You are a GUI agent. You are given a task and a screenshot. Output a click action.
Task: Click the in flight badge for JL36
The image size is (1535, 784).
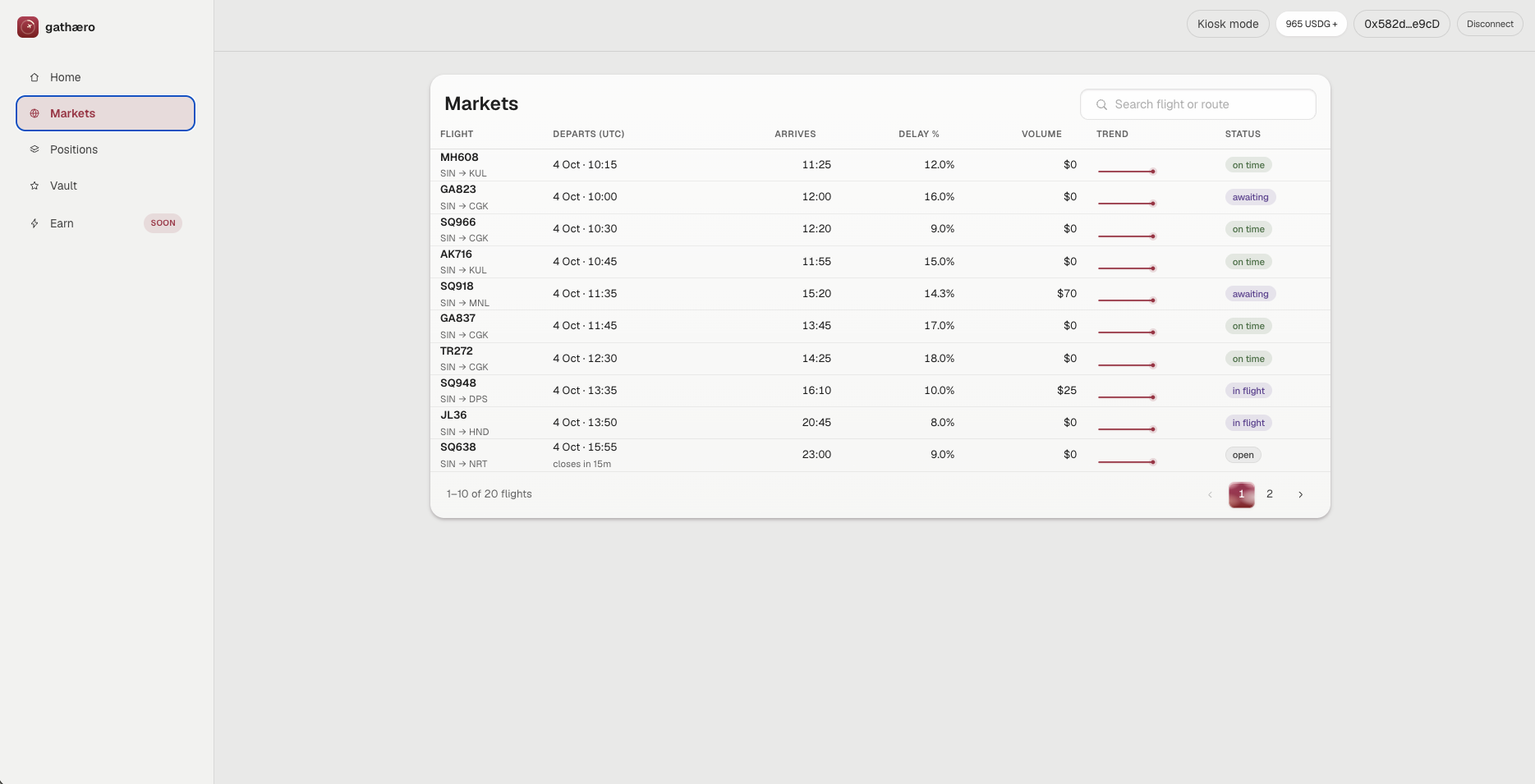[x=1248, y=423]
